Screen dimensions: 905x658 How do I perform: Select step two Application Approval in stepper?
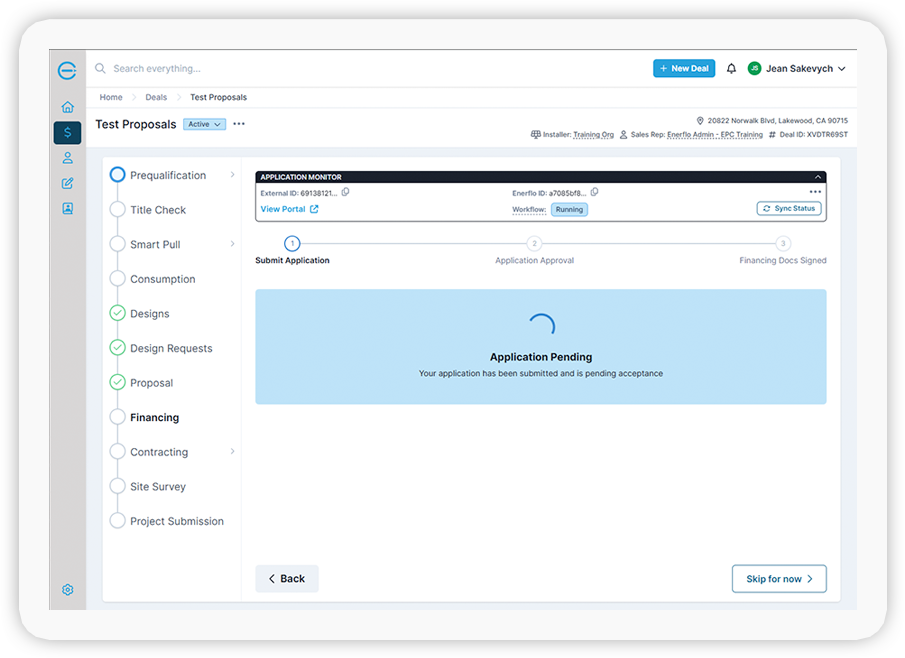pyautogui.click(x=534, y=243)
